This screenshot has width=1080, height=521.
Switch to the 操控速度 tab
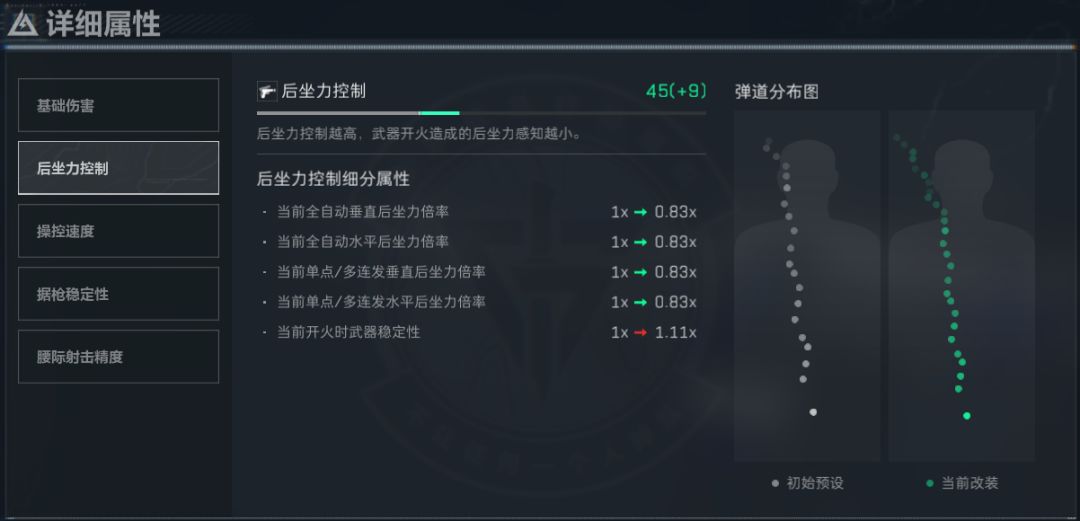(118, 231)
